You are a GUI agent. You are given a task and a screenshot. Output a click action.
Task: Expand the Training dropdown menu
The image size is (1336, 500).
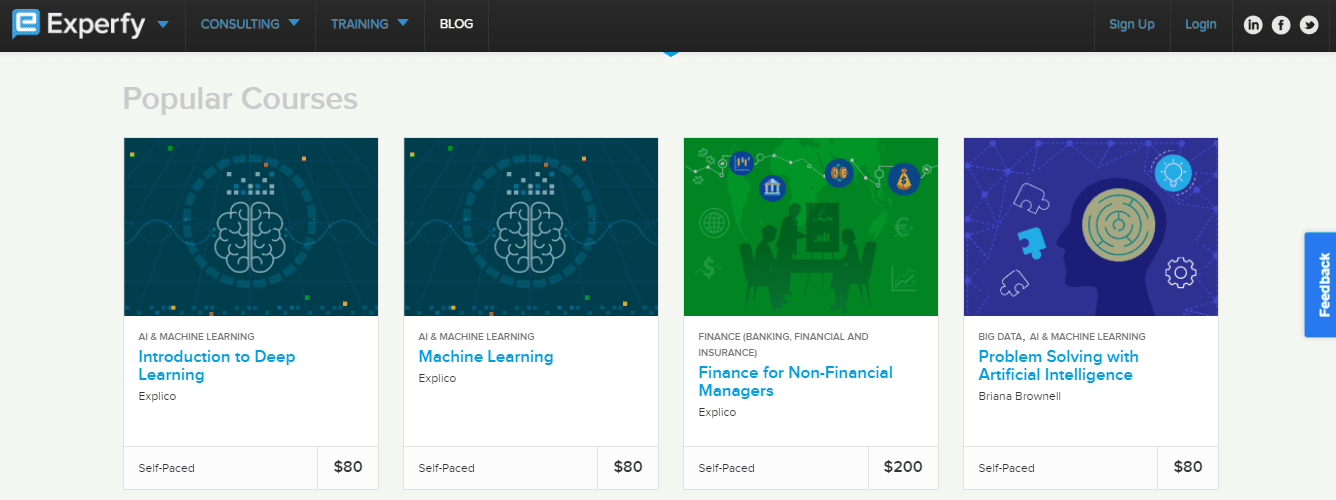pyautogui.click(x=370, y=24)
